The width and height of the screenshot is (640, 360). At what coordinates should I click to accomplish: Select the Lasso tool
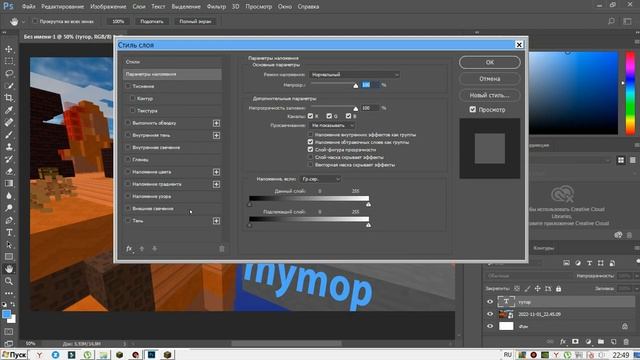[x=9, y=73]
